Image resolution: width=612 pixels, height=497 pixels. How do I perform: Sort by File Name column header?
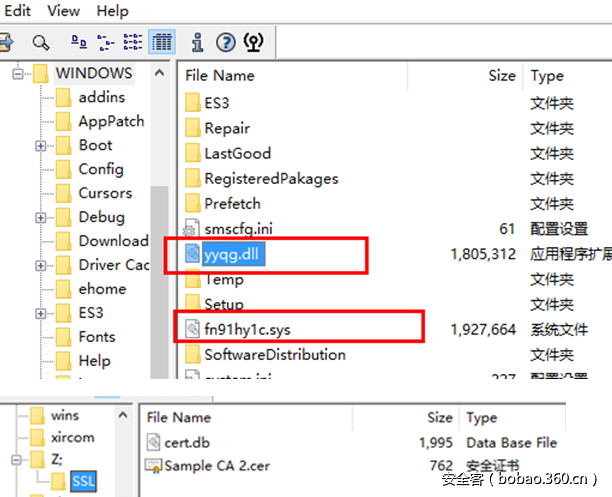219,75
